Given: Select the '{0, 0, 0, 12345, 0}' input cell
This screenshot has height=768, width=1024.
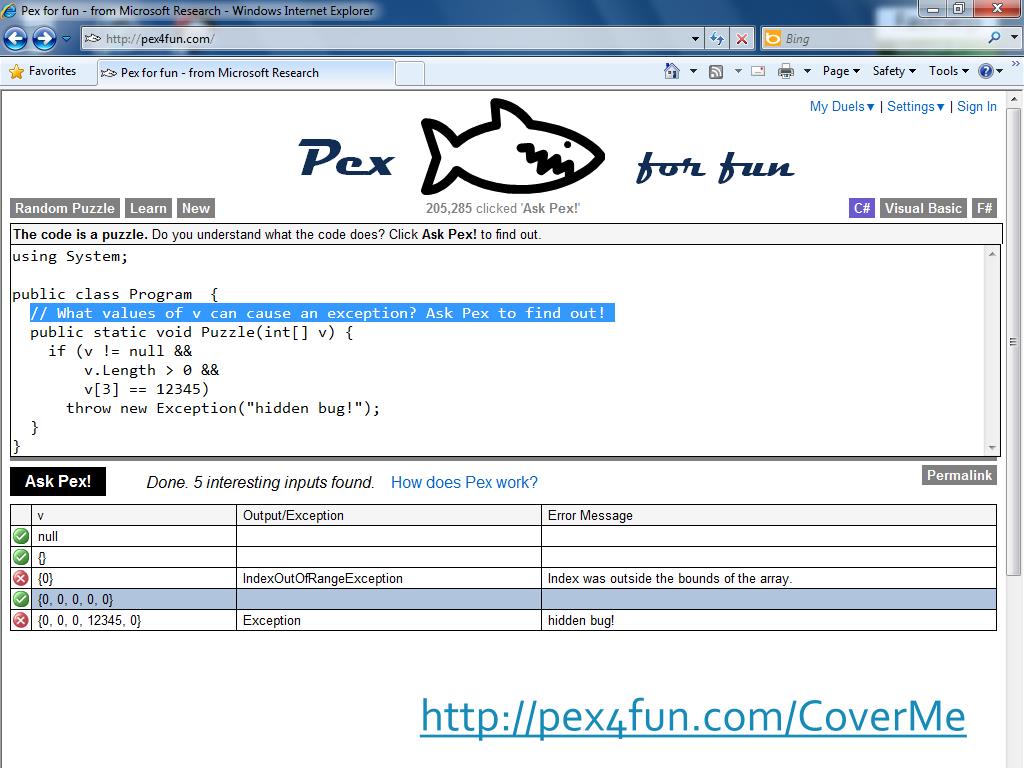Looking at the screenshot, I should 133,620.
